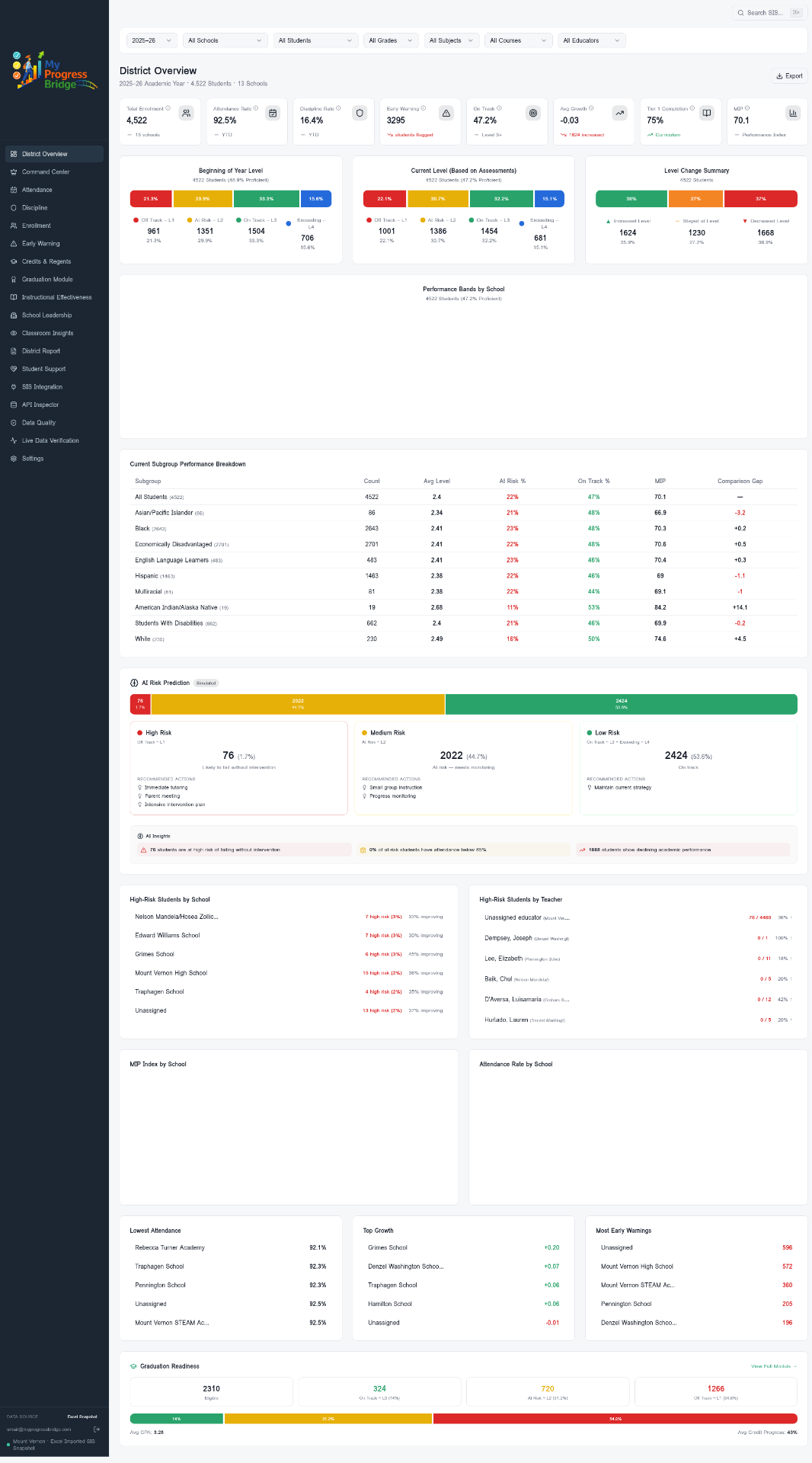812x1463 pixels.
Task: Click the View Full Module link
Action: (x=774, y=1366)
